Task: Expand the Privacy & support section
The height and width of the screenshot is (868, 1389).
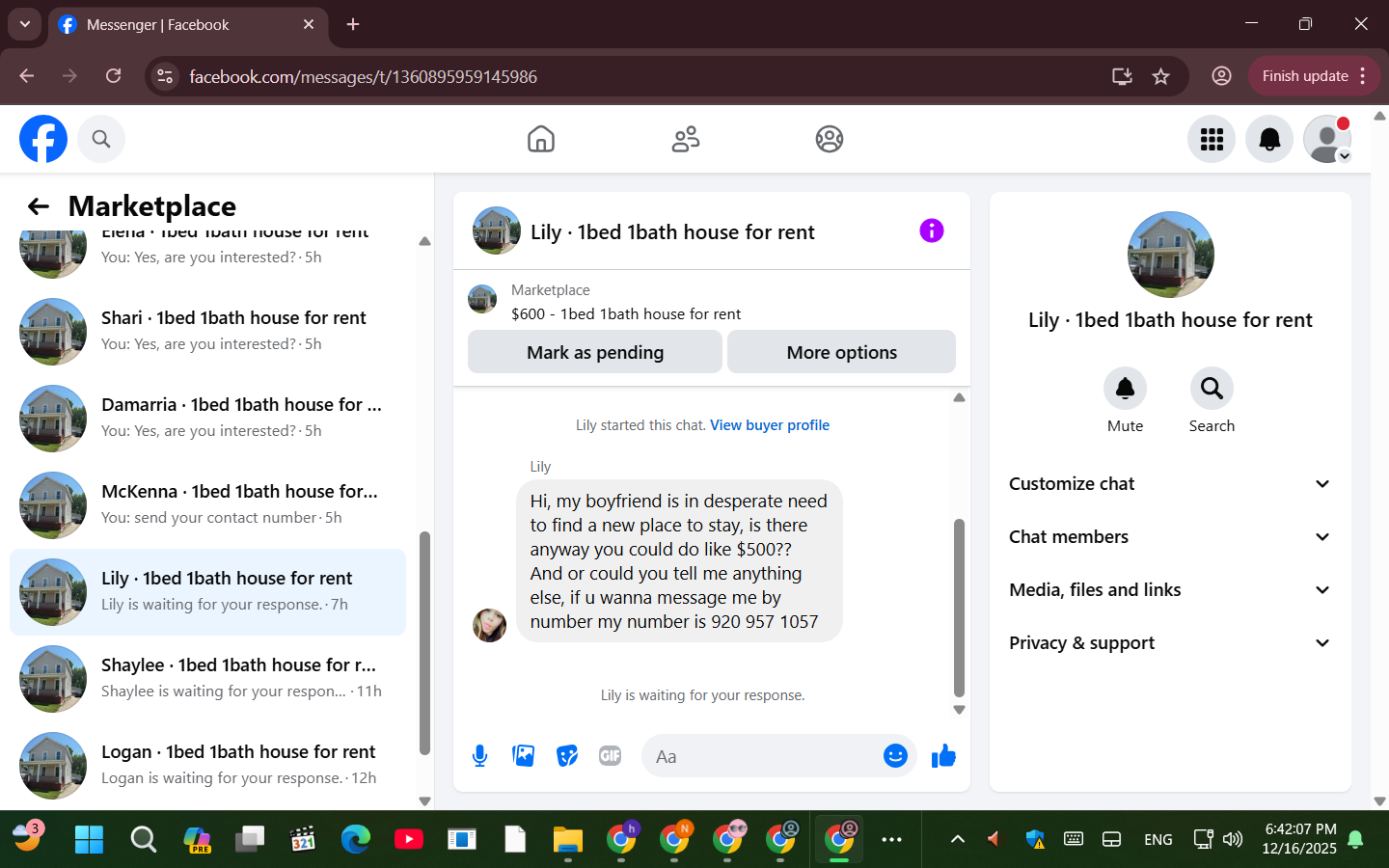Action: pyautogui.click(x=1170, y=643)
